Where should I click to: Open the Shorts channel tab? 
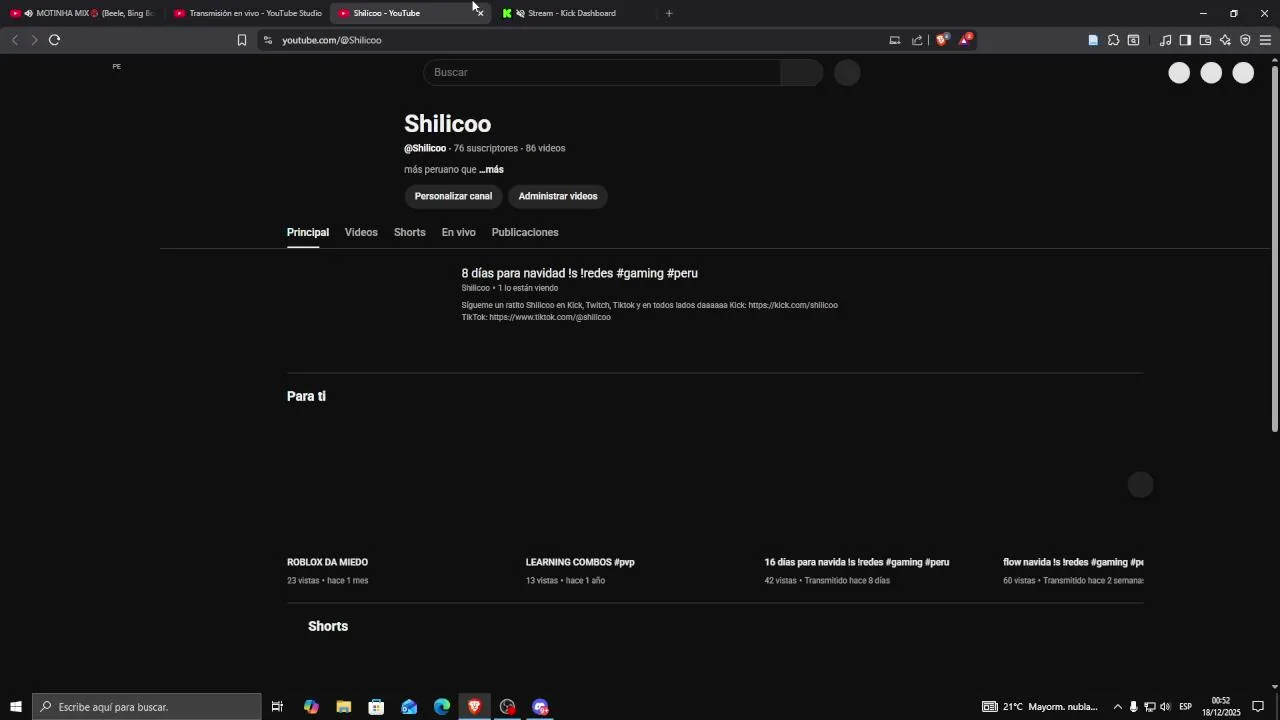409,232
